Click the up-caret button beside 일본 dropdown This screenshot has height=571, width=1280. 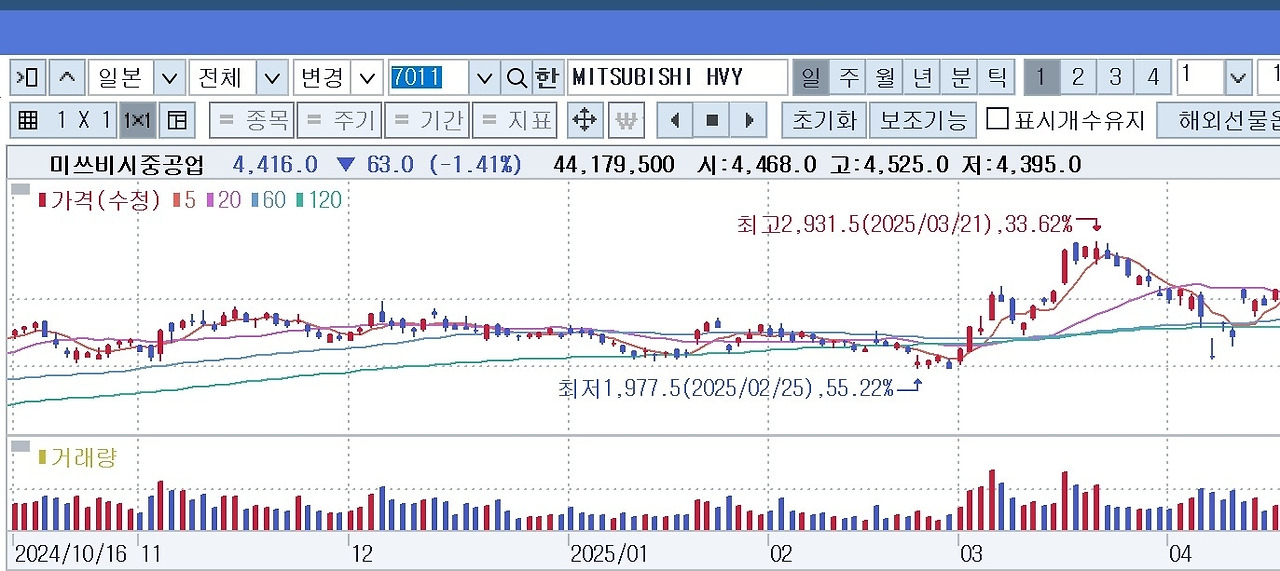point(67,77)
